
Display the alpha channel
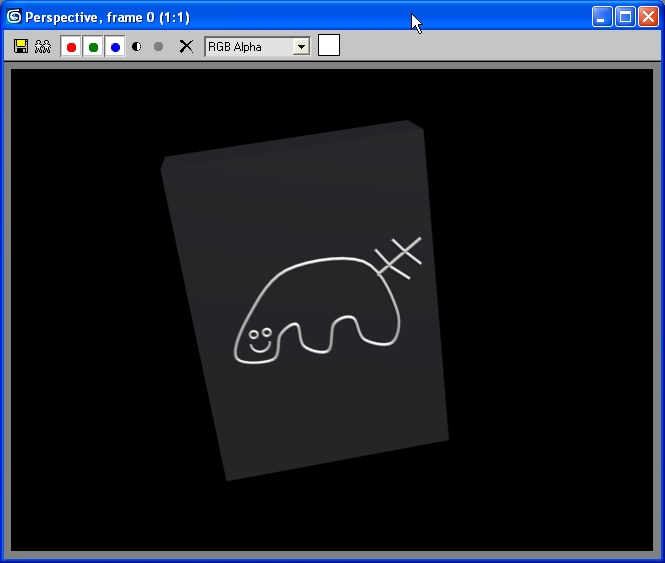pos(137,47)
